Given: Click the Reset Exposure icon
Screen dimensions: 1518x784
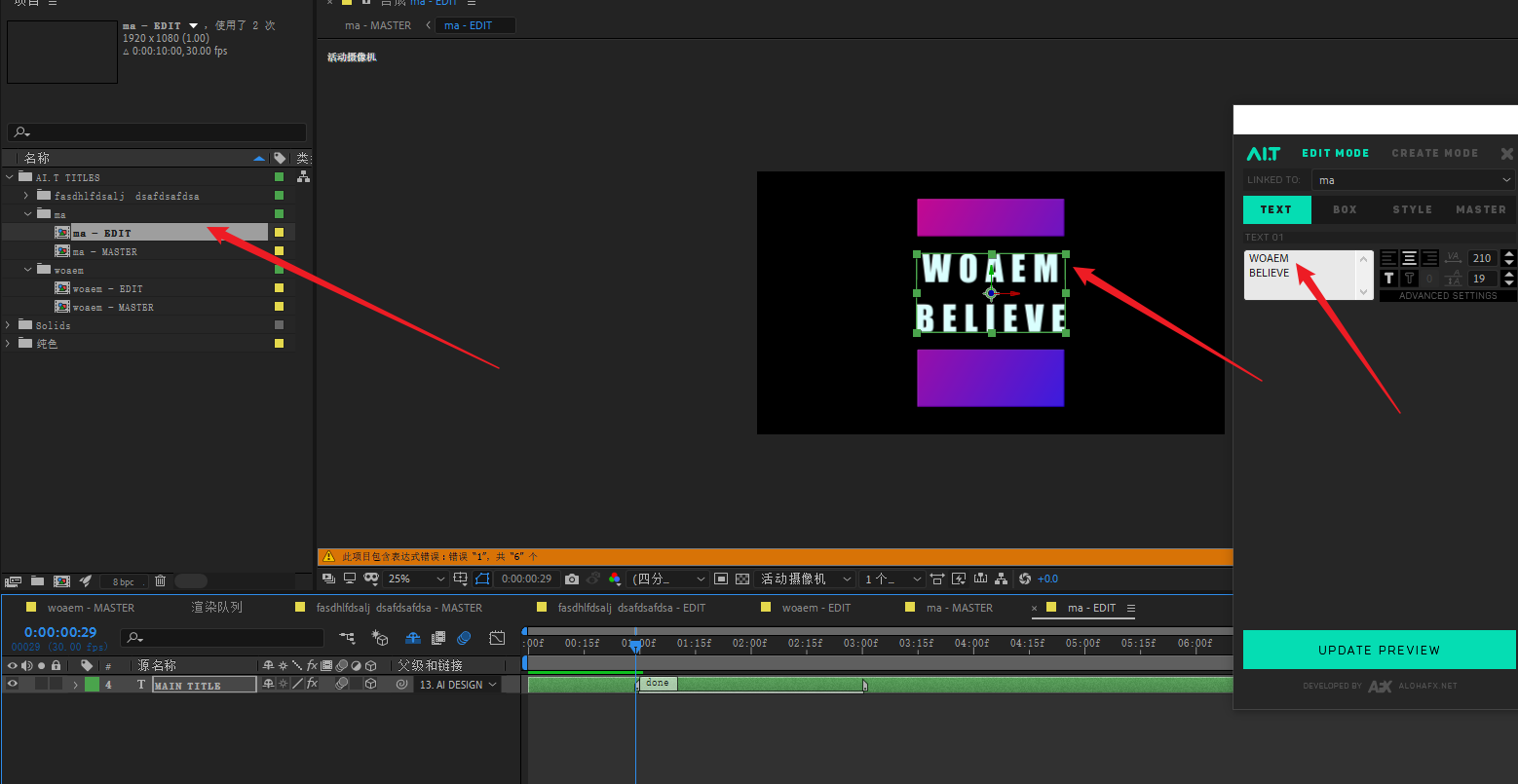Looking at the screenshot, I should point(1024,579).
